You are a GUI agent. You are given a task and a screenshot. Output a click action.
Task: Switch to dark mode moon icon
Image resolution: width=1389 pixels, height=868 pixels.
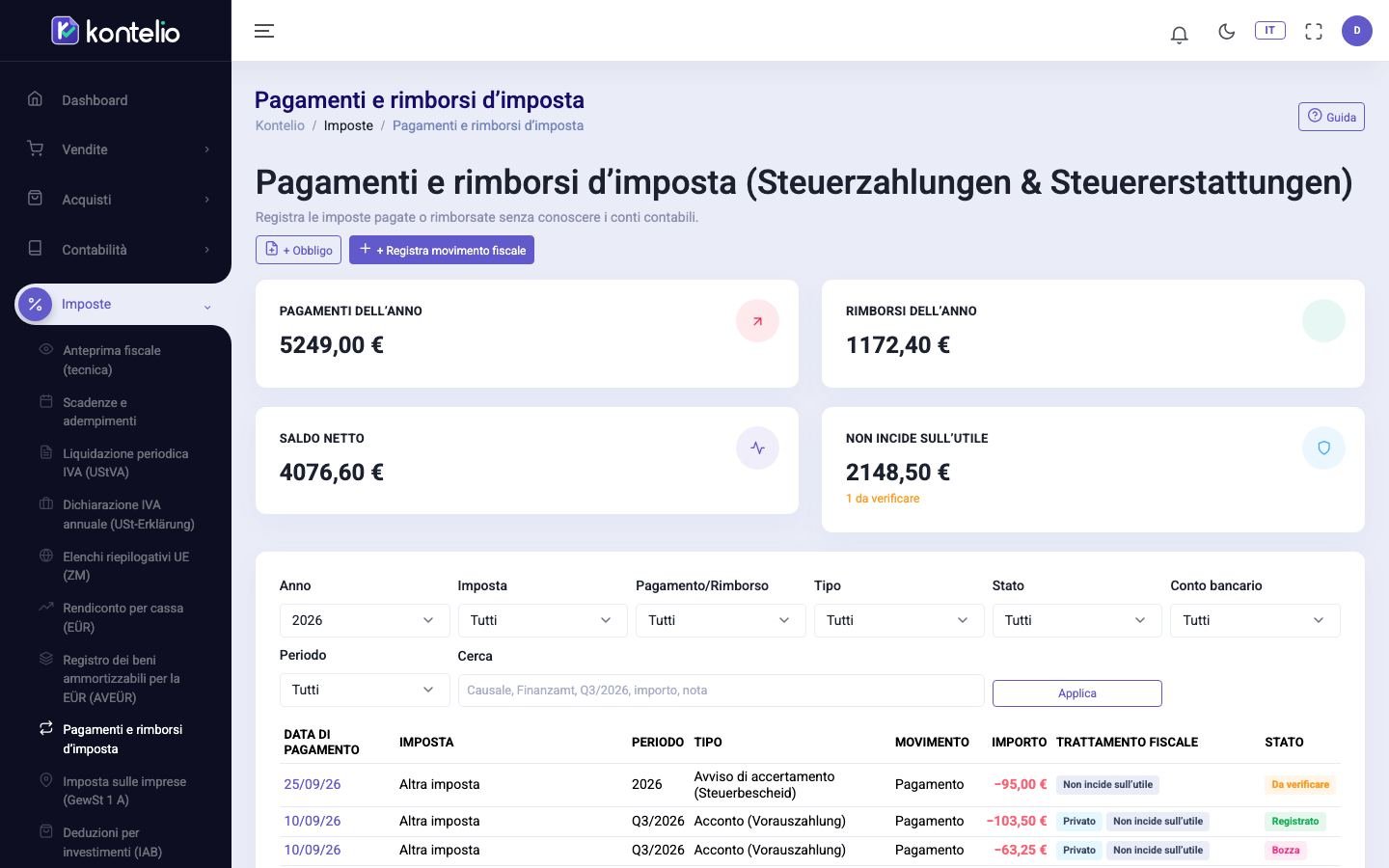coord(1227,31)
